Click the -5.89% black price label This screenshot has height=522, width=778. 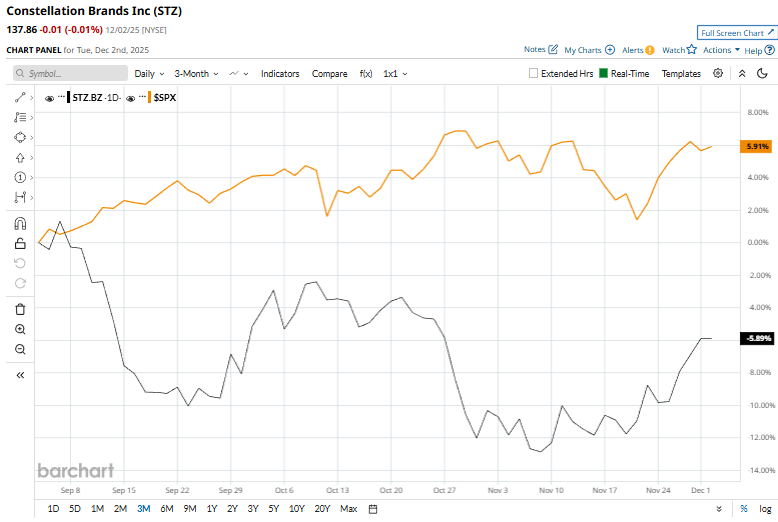click(757, 338)
